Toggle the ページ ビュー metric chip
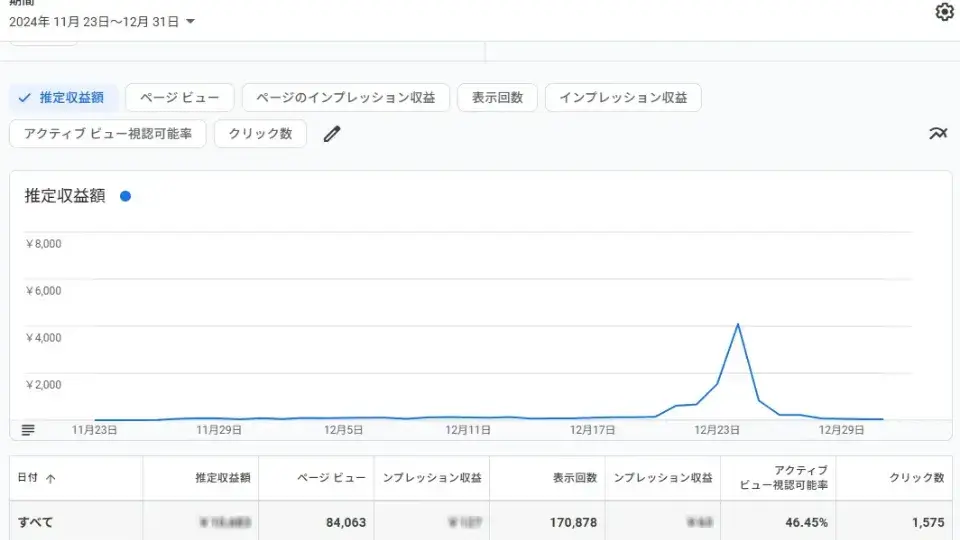Viewport: 960px width, 540px height. coord(179,97)
